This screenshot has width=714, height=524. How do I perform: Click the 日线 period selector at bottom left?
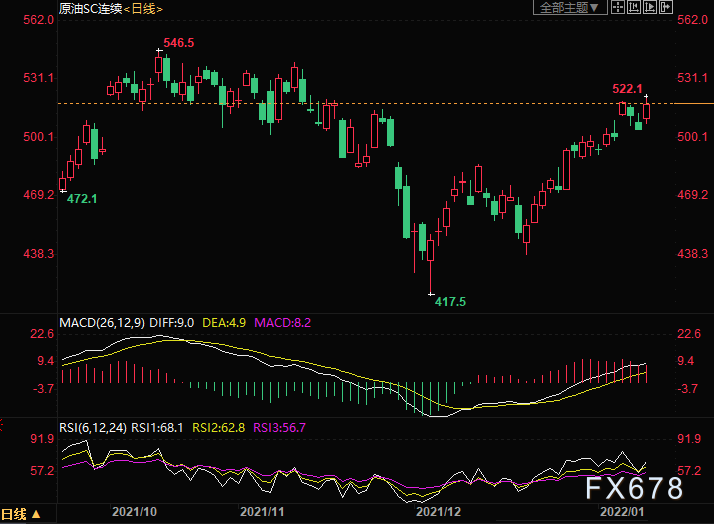point(20,514)
